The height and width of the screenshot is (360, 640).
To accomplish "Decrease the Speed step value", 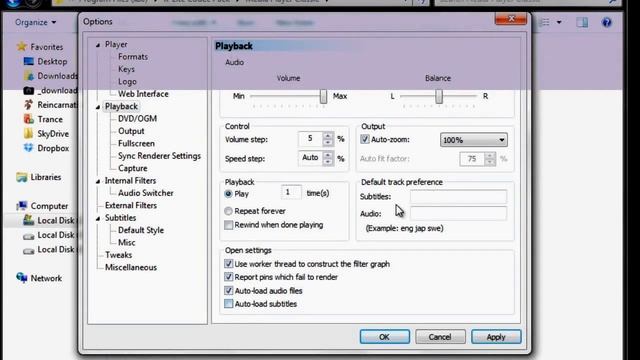I will [x=327, y=162].
